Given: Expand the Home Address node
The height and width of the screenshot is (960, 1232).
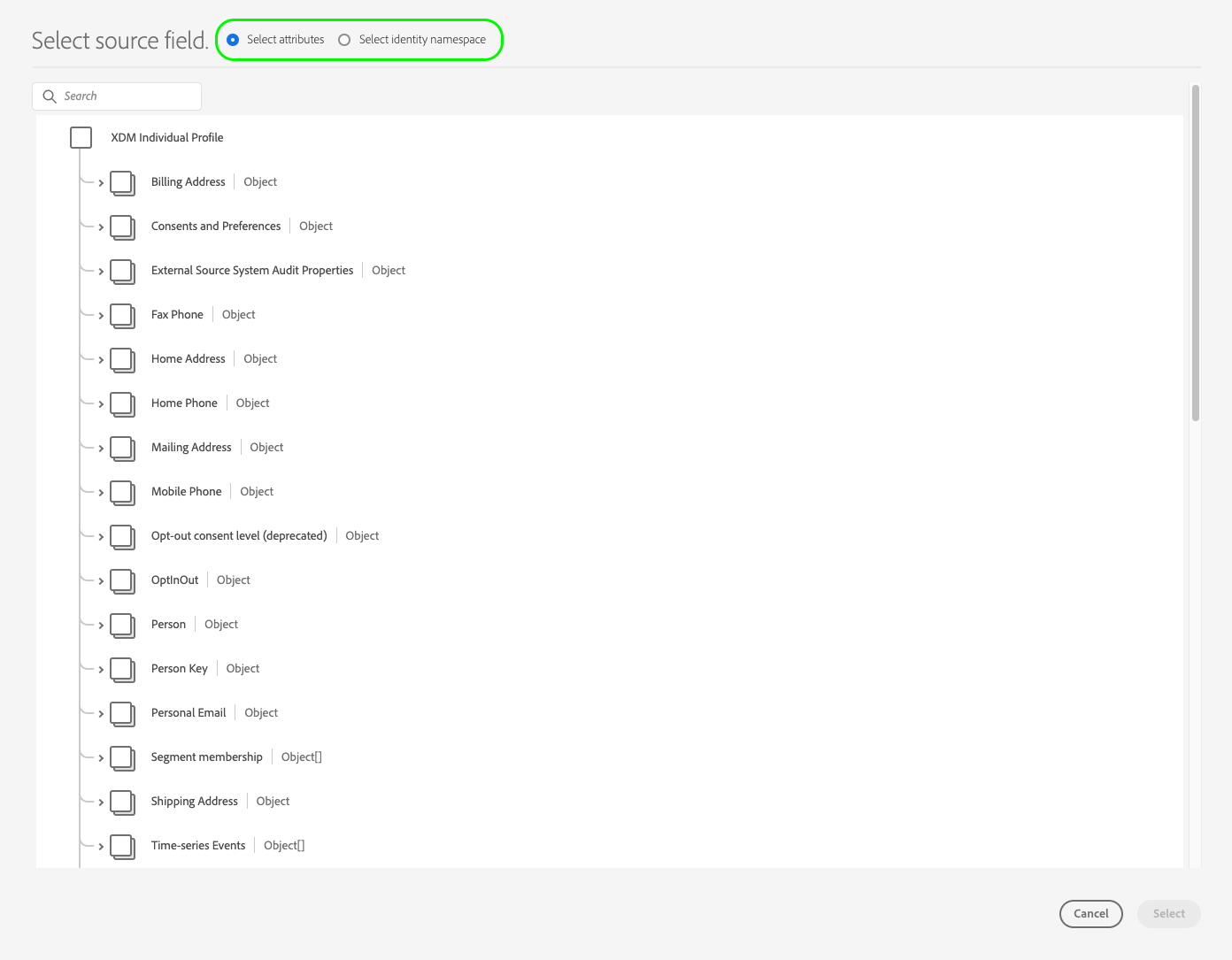Looking at the screenshot, I should [x=101, y=360].
